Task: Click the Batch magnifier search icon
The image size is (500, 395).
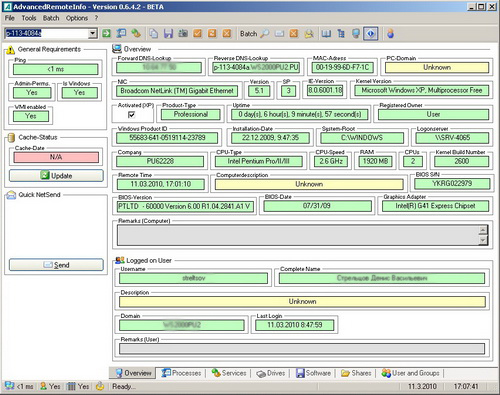Action: pos(265,33)
